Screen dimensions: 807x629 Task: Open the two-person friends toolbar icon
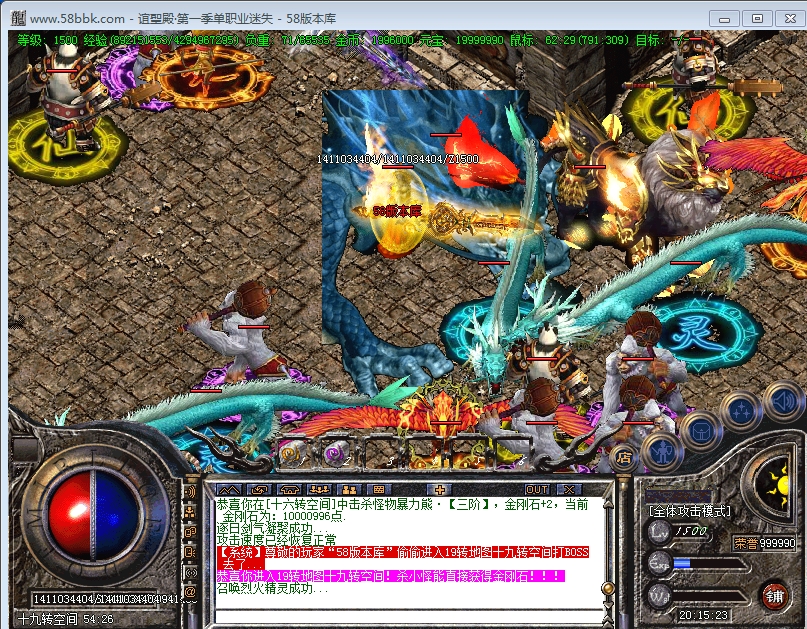(x=349, y=490)
